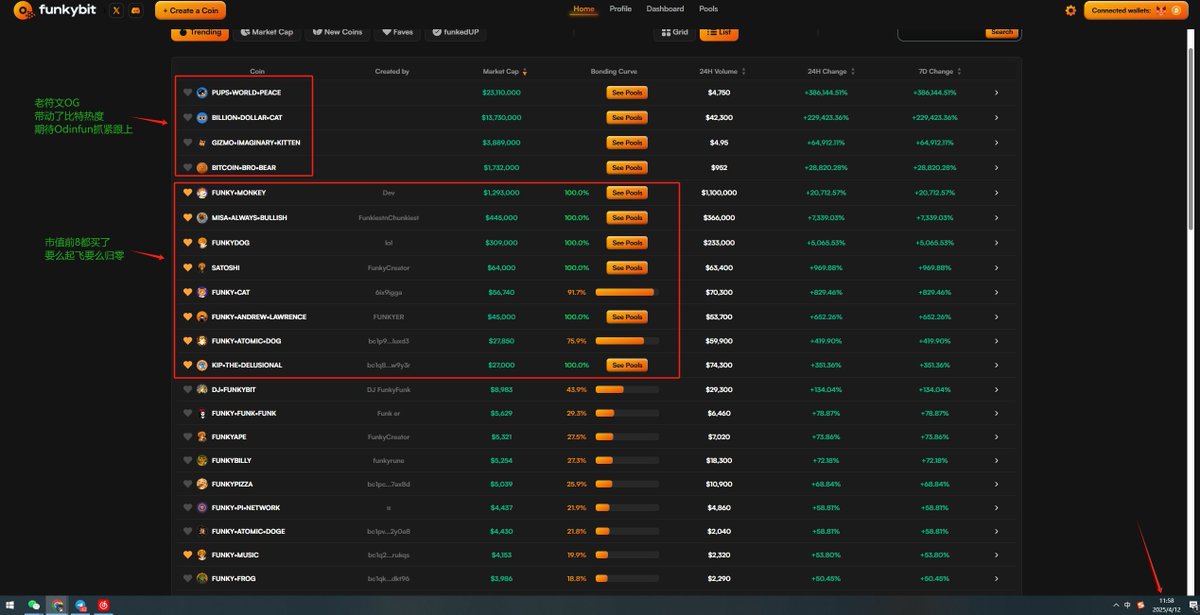The height and width of the screenshot is (615, 1200).
Task: Open Chrome from the taskbar
Action: 58,605
